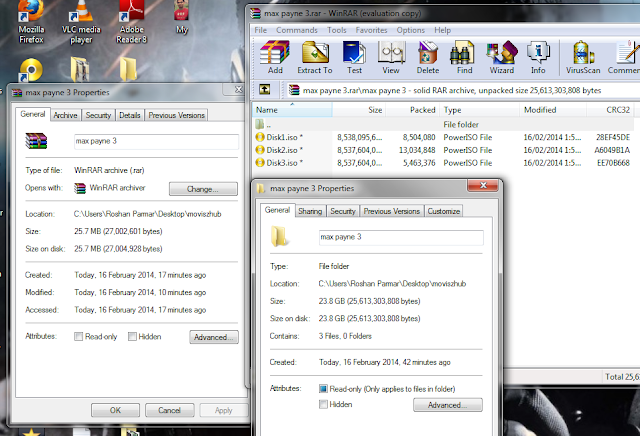The height and width of the screenshot is (436, 640).
Task: Open the View tool in WinRAR
Action: pos(391,57)
